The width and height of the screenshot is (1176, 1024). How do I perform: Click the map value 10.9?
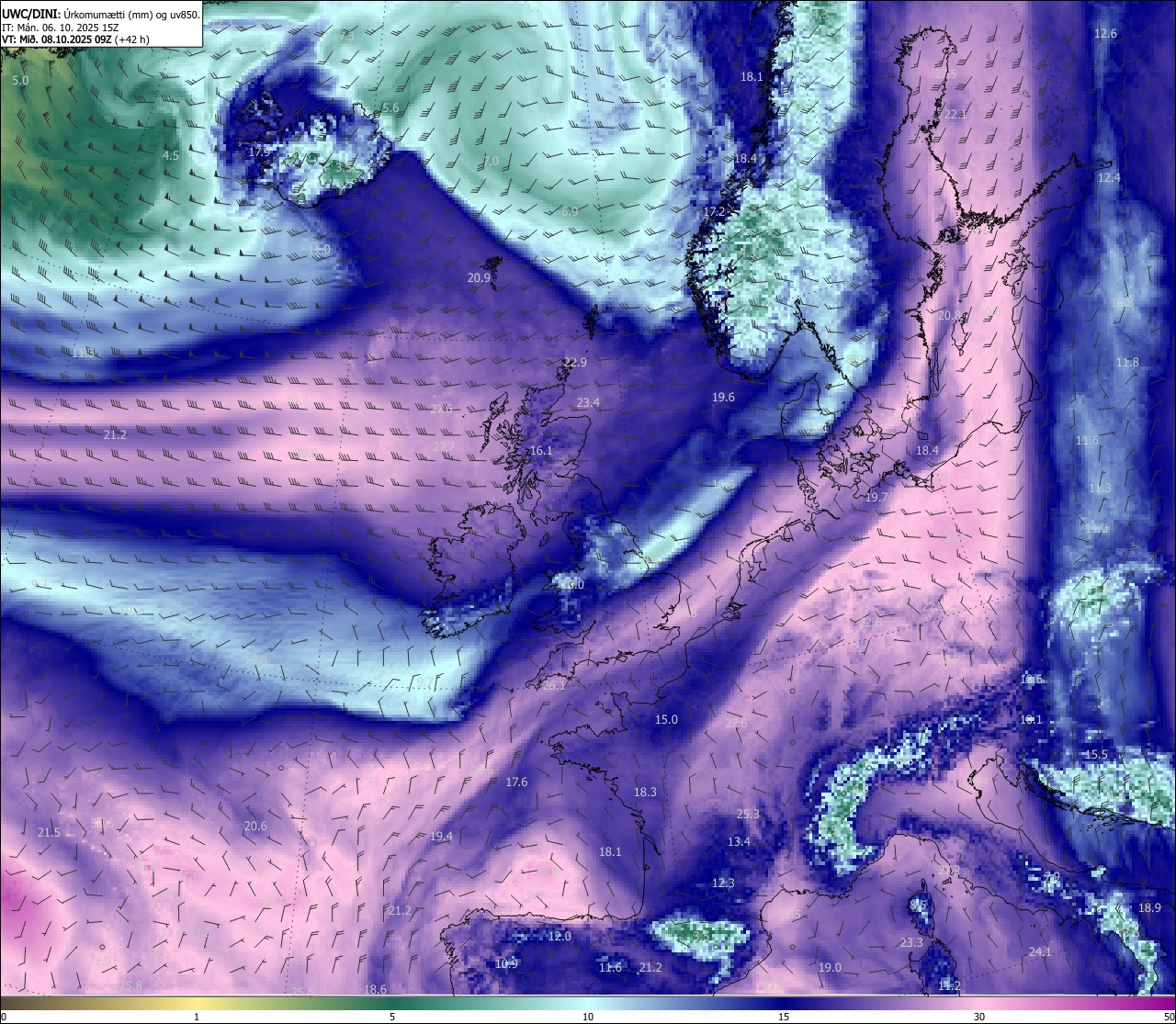click(x=507, y=964)
